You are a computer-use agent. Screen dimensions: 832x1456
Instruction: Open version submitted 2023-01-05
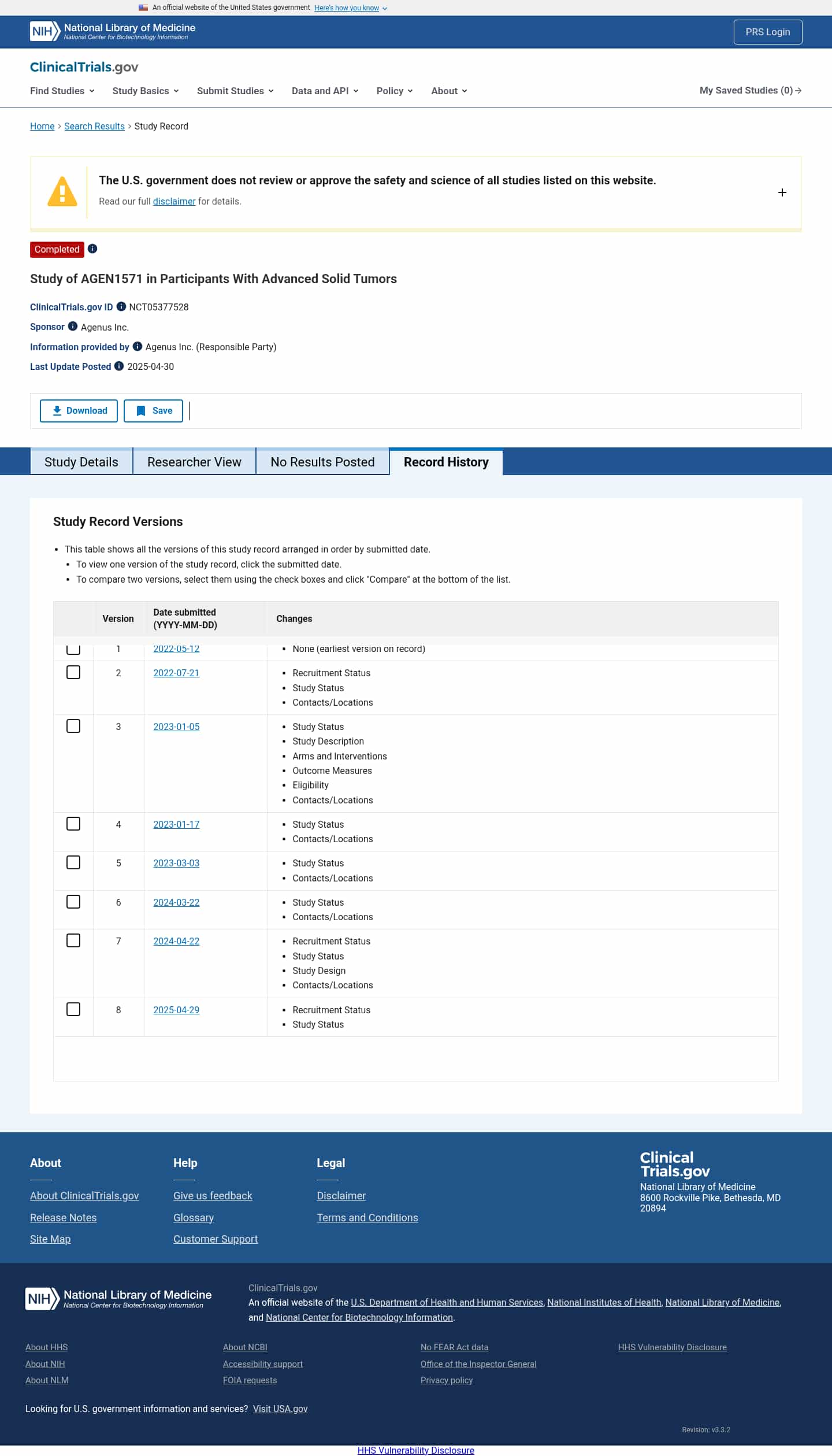(176, 727)
